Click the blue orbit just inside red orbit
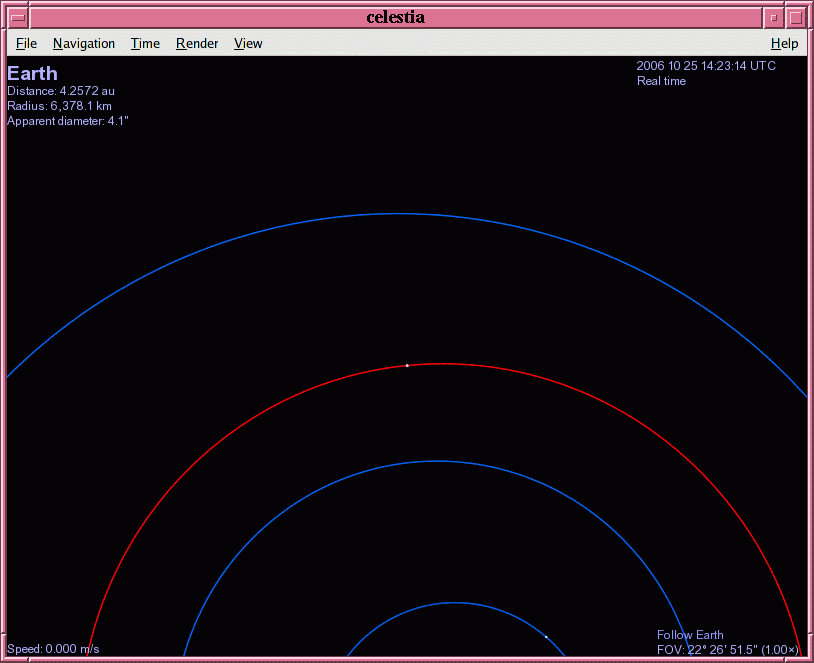The height and width of the screenshot is (663, 814). tap(436, 461)
